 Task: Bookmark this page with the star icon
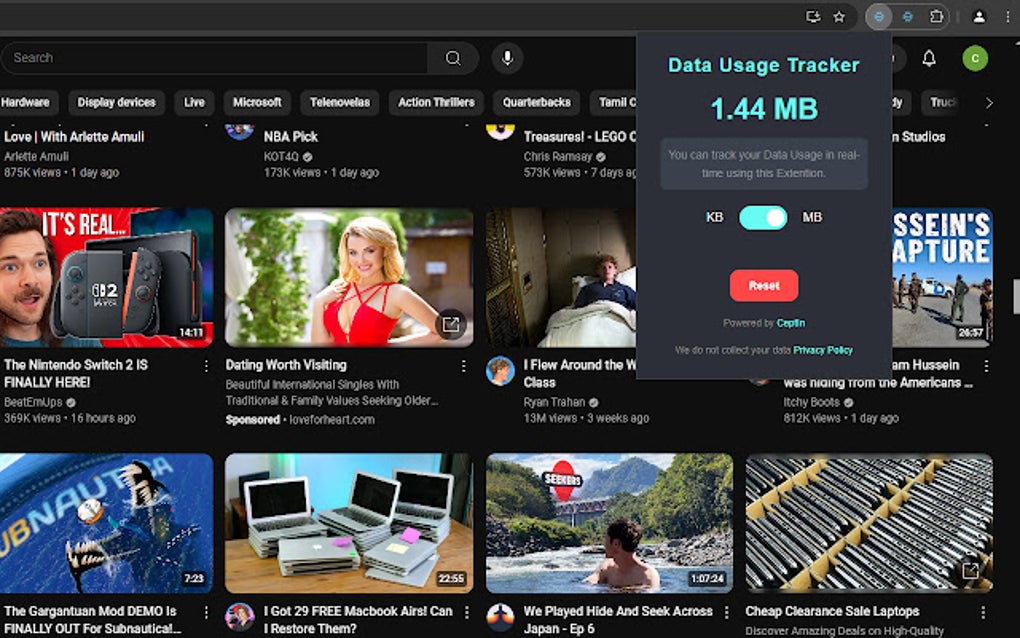pyautogui.click(x=840, y=16)
